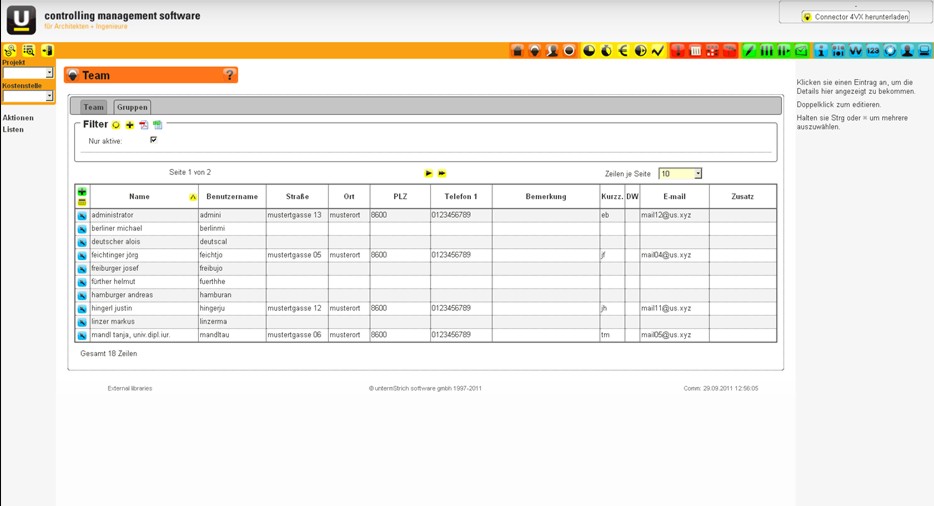
Task: Click the mail12@us.xyz email cell
Action: point(674,215)
